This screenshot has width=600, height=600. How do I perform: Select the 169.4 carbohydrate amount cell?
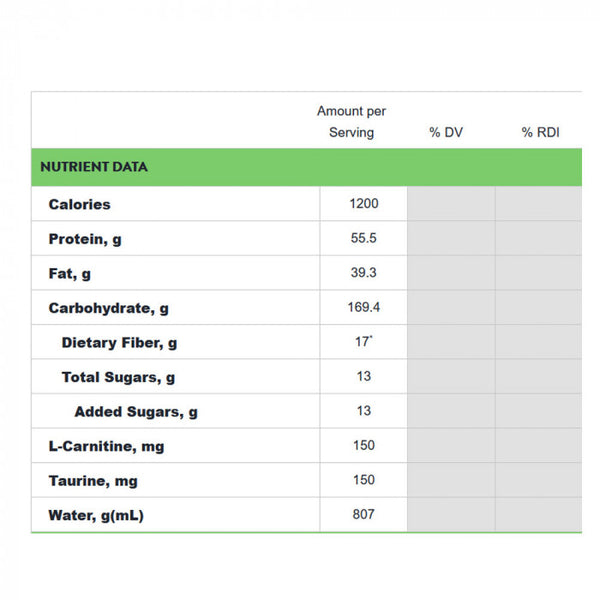coord(363,307)
